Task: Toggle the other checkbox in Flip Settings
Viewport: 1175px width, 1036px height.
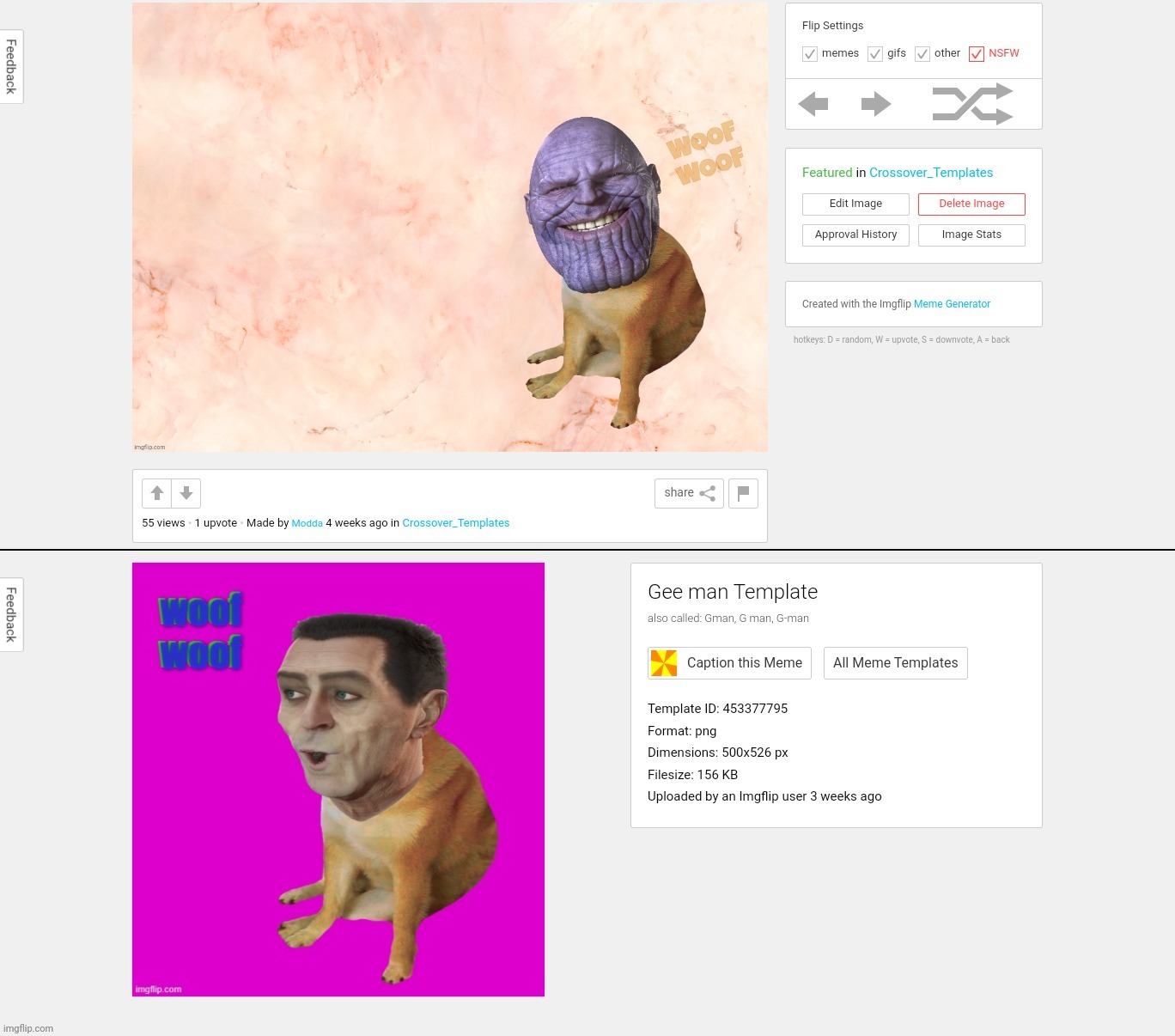Action: coord(922,54)
